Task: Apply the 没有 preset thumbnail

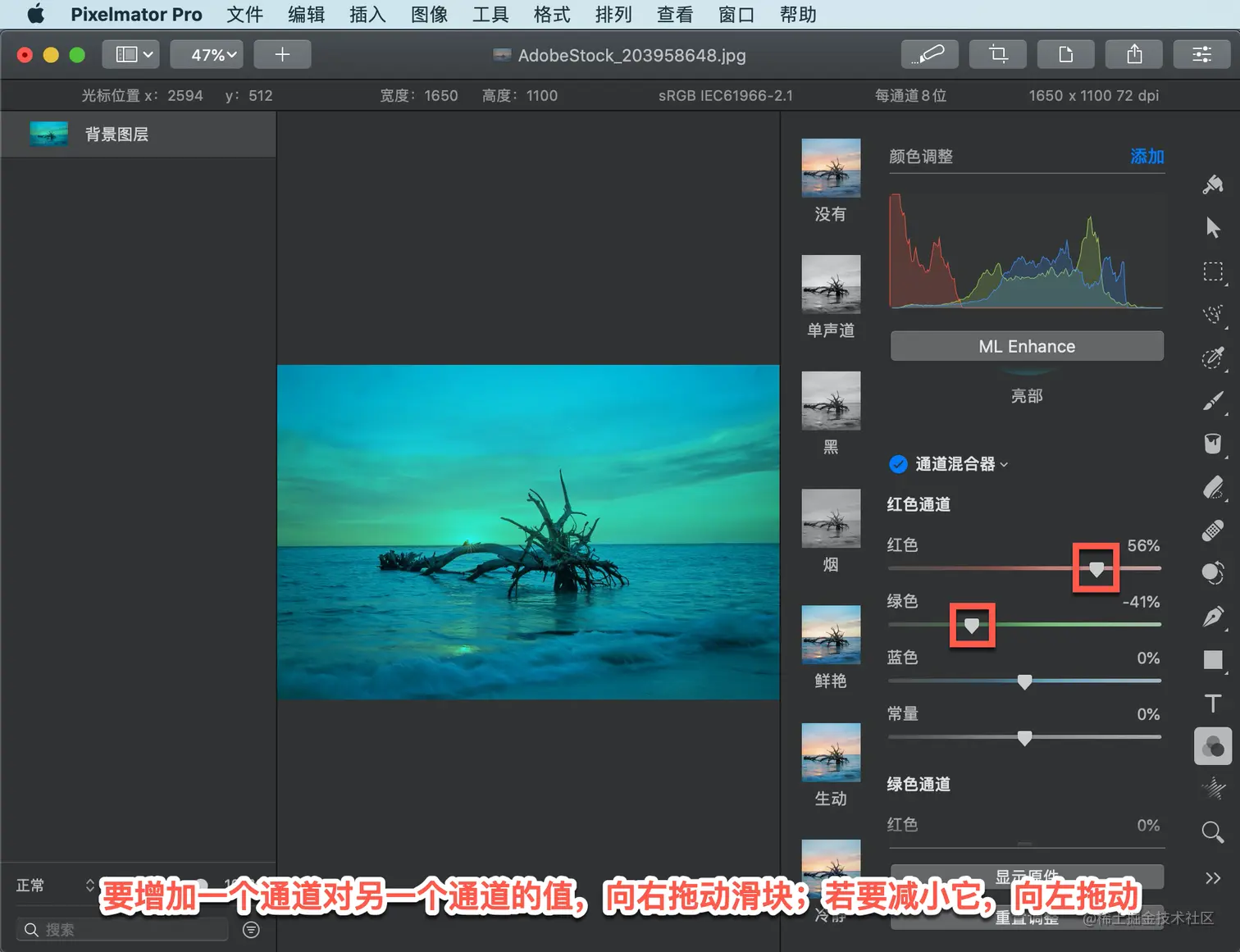Action: [831, 168]
